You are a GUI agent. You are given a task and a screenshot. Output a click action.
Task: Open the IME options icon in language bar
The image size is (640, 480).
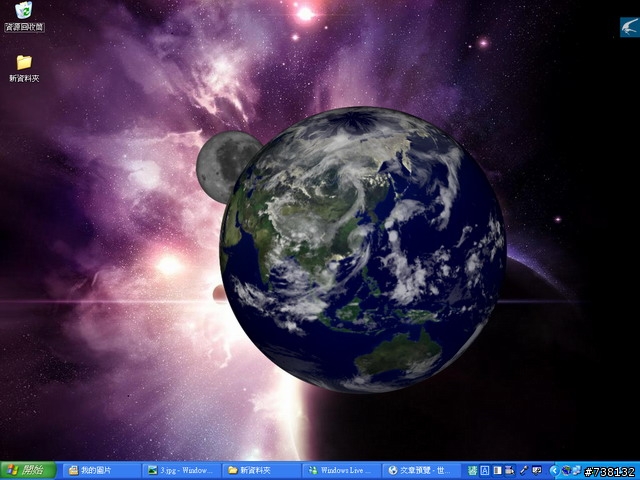[x=537, y=470]
